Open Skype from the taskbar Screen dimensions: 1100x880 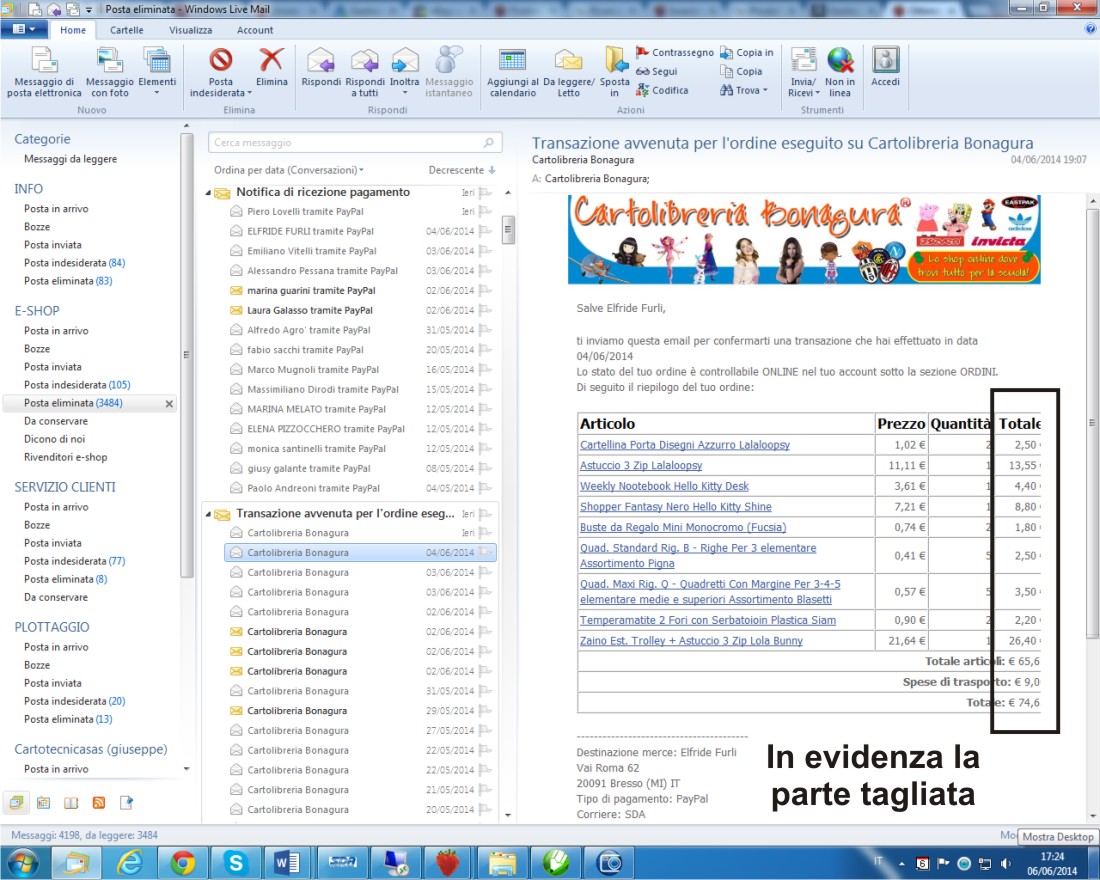pos(236,862)
